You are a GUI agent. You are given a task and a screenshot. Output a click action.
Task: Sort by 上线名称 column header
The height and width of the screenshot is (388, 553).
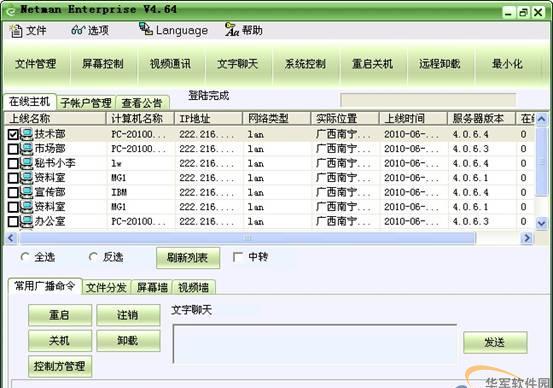[55, 119]
